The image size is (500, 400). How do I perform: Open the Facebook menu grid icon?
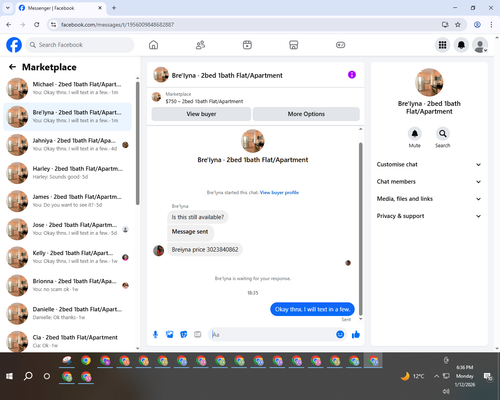pos(442,45)
